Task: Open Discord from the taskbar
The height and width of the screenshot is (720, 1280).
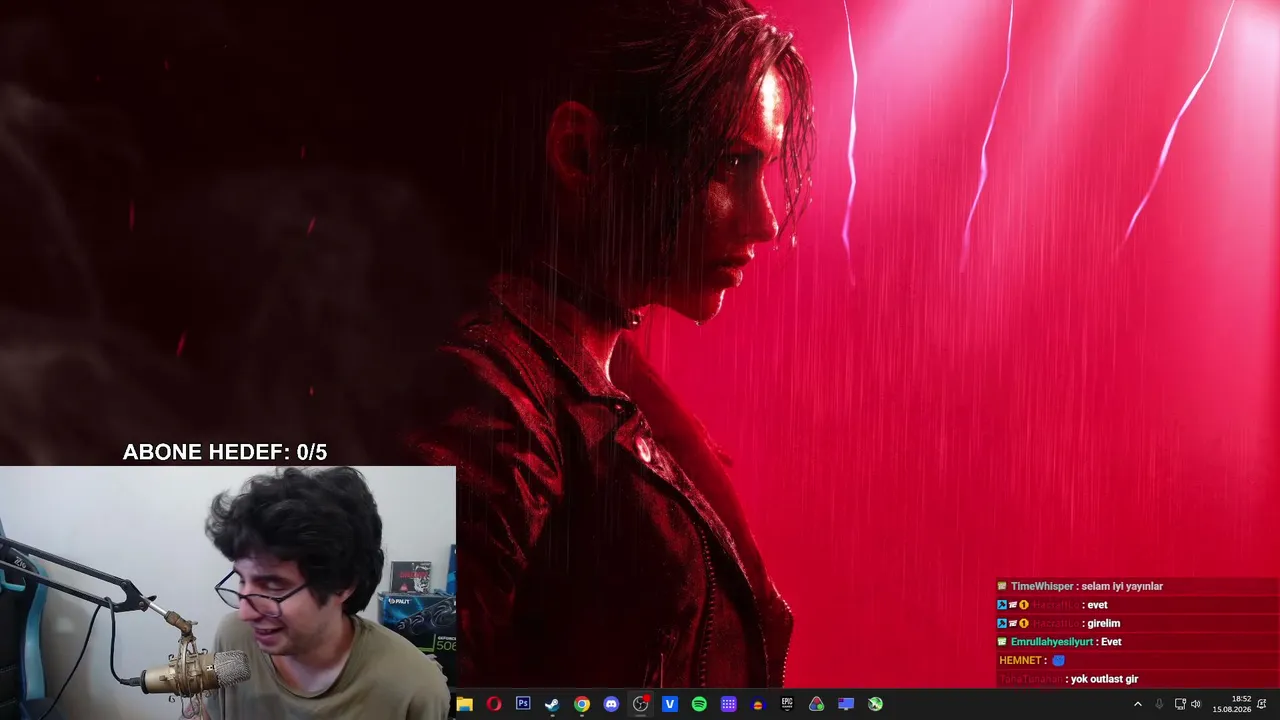Action: (611, 704)
